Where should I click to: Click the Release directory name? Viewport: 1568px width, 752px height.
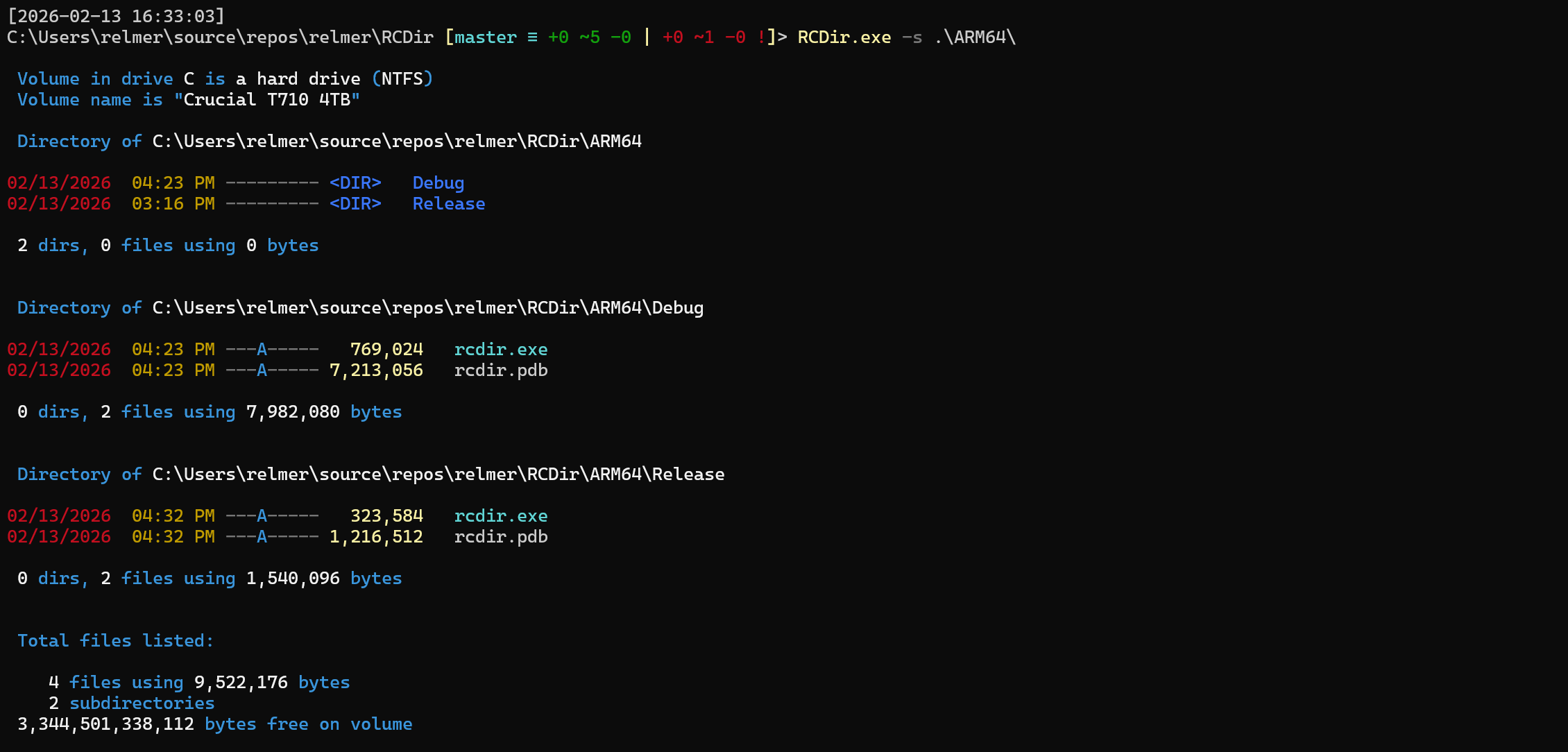point(448,204)
